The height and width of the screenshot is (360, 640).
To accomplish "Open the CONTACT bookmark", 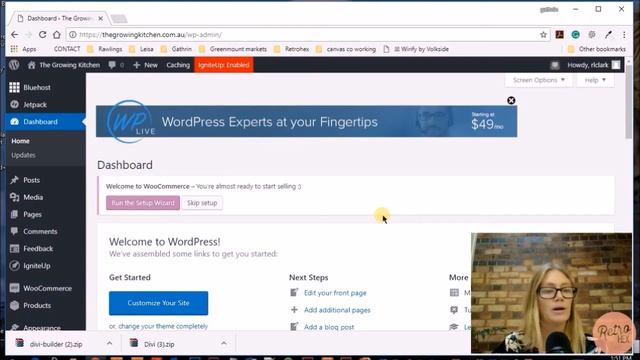I will coord(67,49).
